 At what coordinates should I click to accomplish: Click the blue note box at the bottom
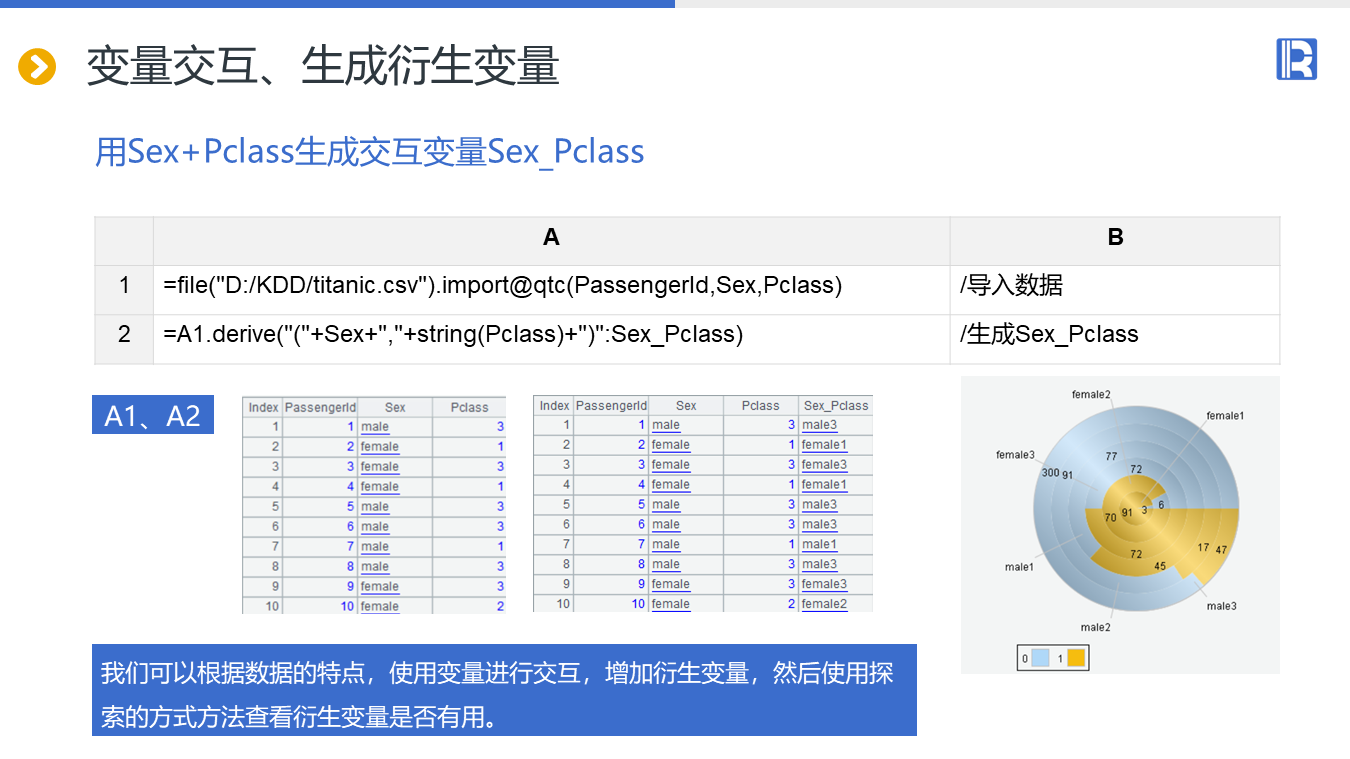tap(504, 690)
